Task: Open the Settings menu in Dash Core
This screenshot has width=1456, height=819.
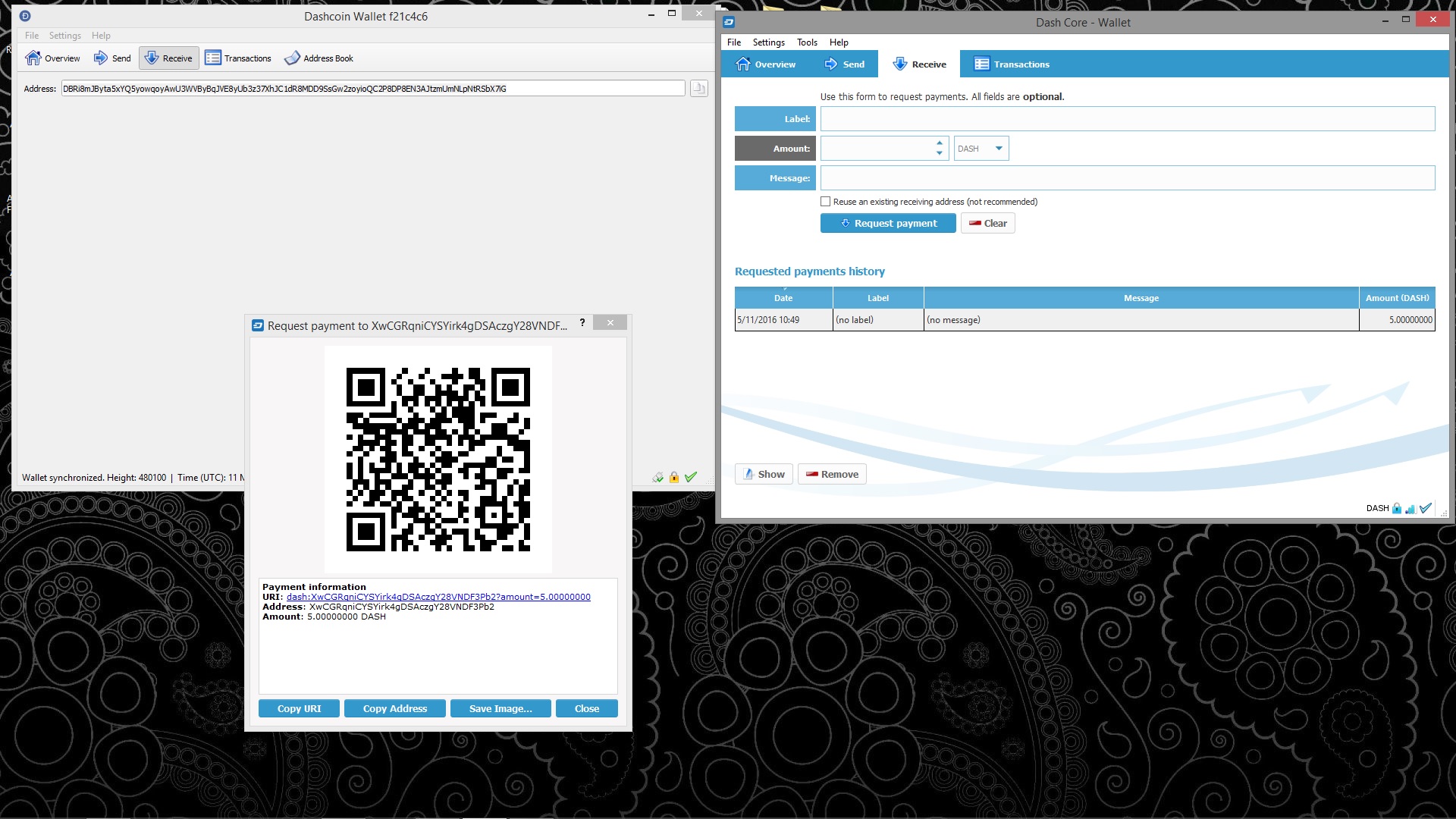Action: (x=769, y=42)
